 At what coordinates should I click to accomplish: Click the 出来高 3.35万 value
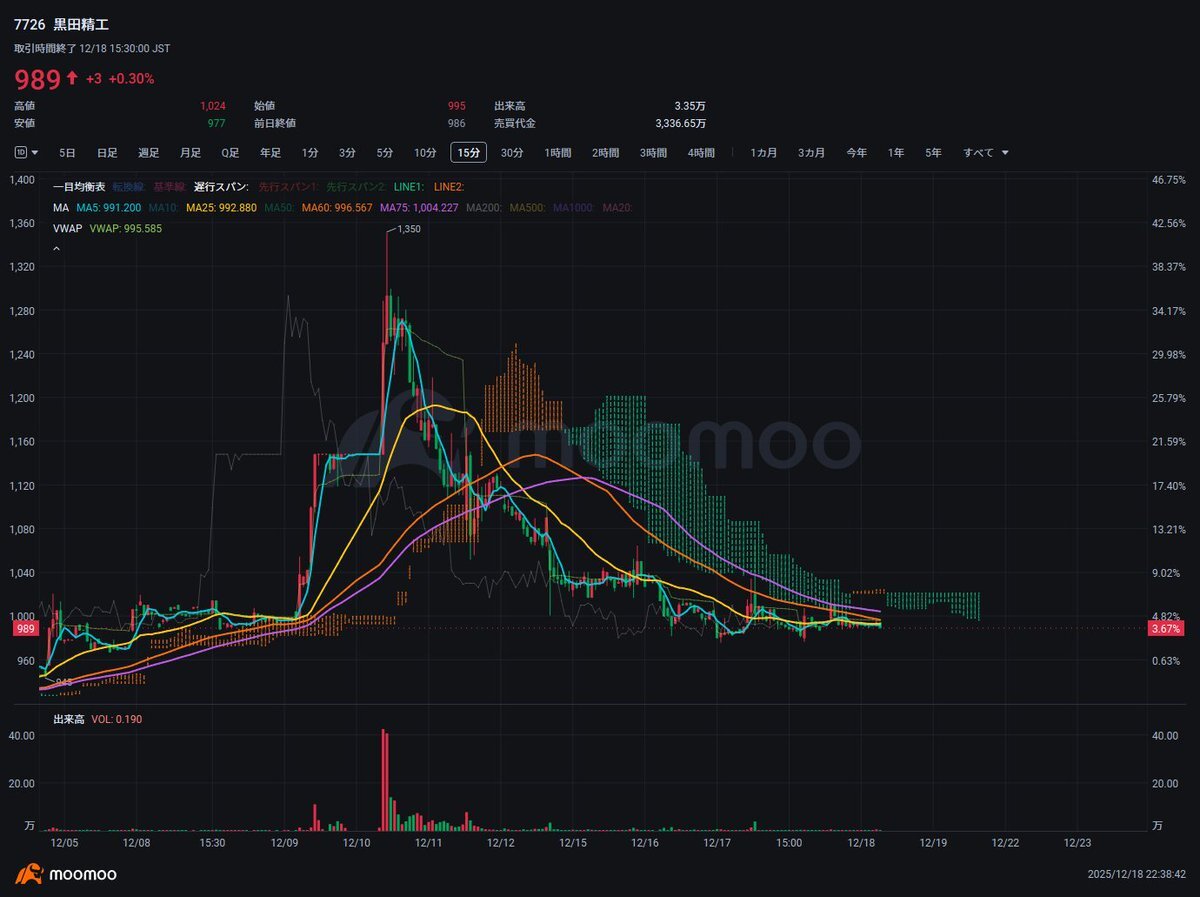689,105
